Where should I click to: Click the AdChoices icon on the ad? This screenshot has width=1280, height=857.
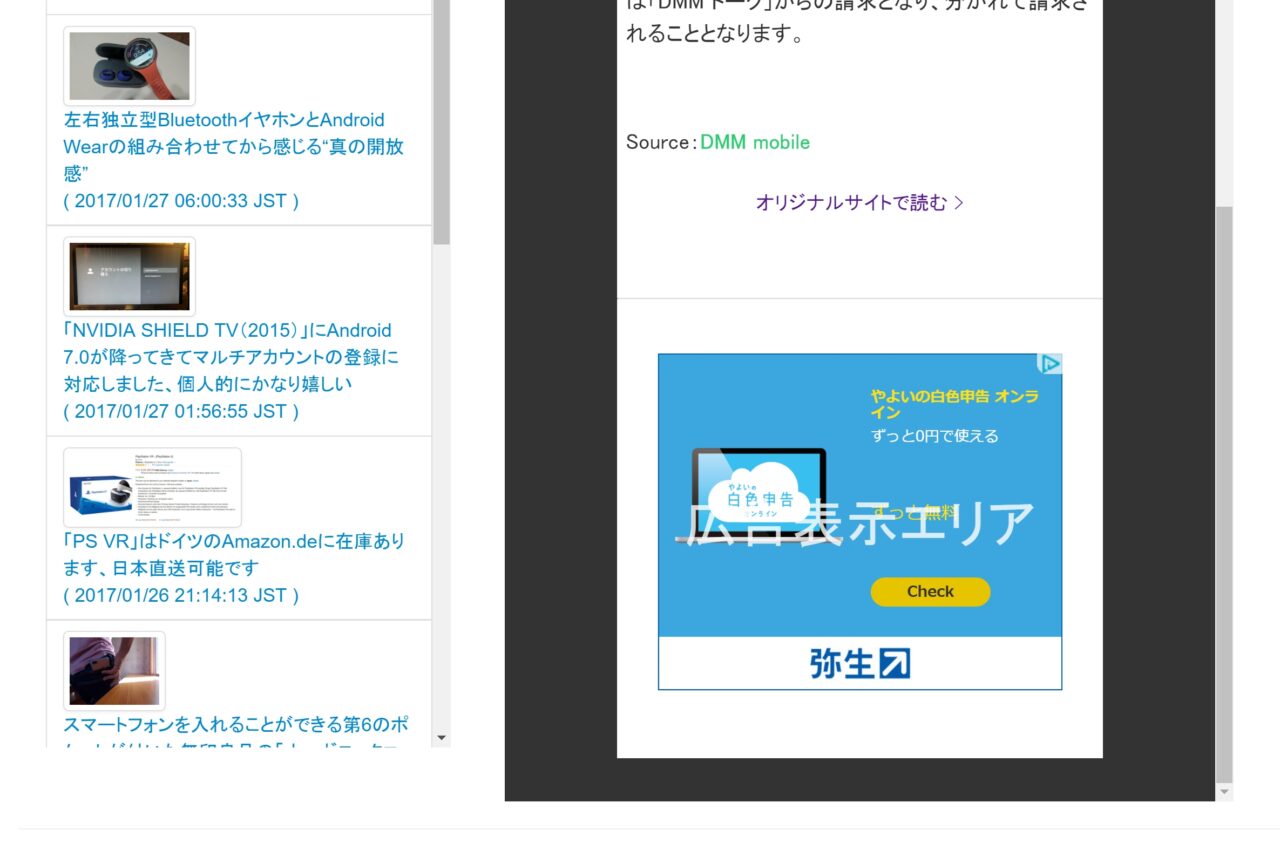tap(1049, 364)
